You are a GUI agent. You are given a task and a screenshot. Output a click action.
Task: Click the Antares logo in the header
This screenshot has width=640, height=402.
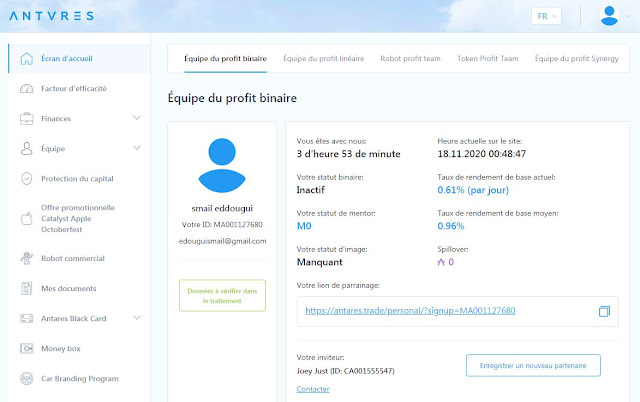51,16
